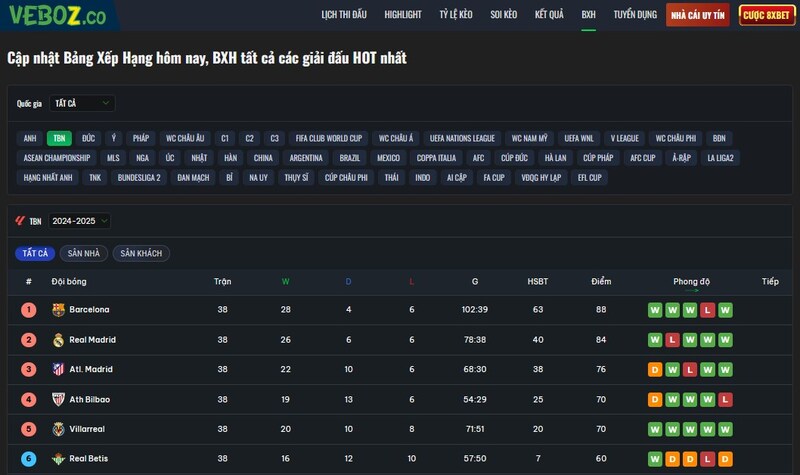Image resolution: width=800 pixels, height=475 pixels.
Task: Click the Tiếp column header
Action: pyautogui.click(x=770, y=282)
